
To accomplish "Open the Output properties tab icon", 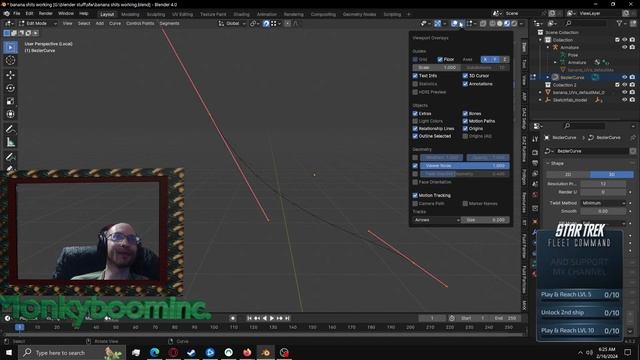I will (535, 163).
